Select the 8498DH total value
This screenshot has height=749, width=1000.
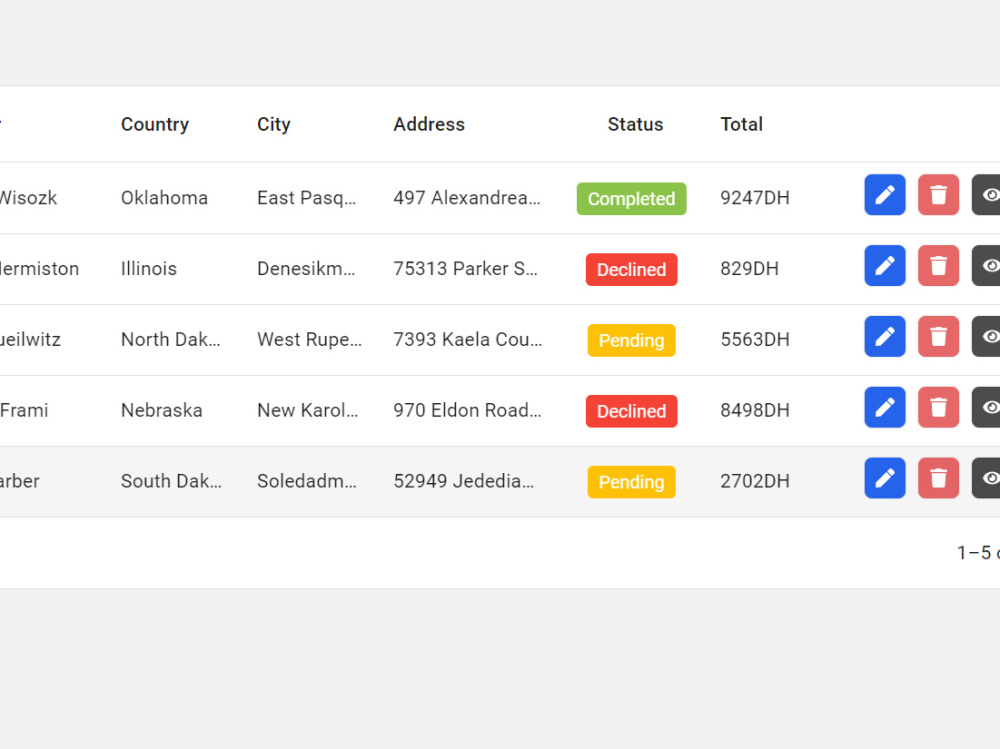[755, 410]
